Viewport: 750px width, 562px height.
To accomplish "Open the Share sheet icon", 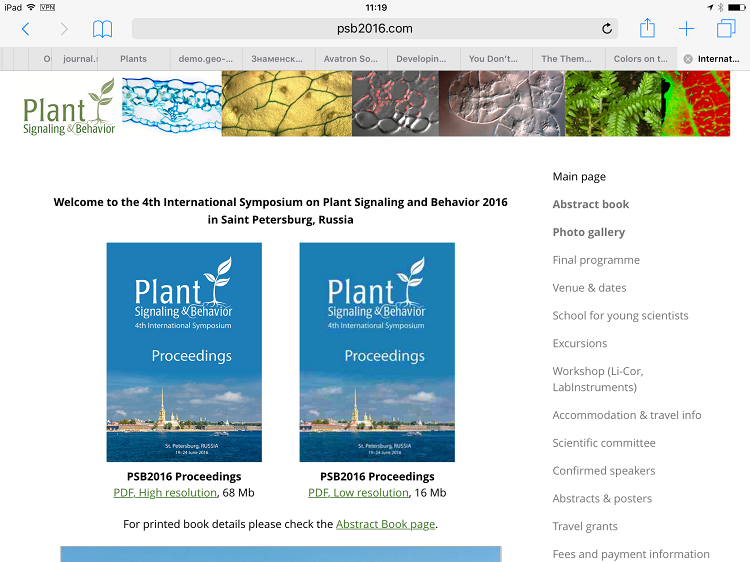I will point(647,28).
